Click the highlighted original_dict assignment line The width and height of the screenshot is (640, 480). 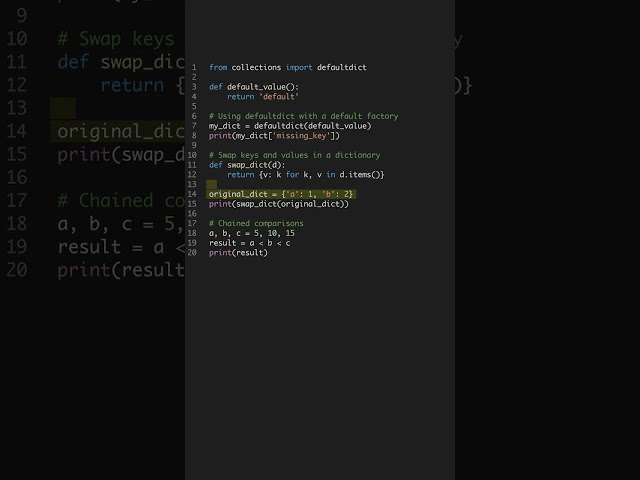pos(281,194)
